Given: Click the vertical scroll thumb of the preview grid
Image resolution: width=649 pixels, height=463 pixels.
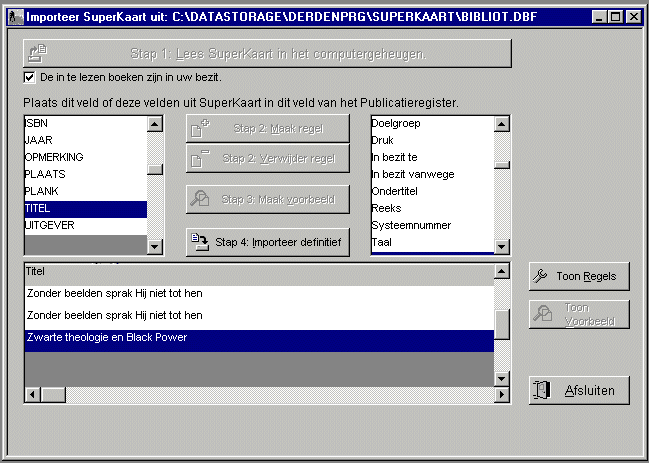Looking at the screenshot, I should point(502,324).
